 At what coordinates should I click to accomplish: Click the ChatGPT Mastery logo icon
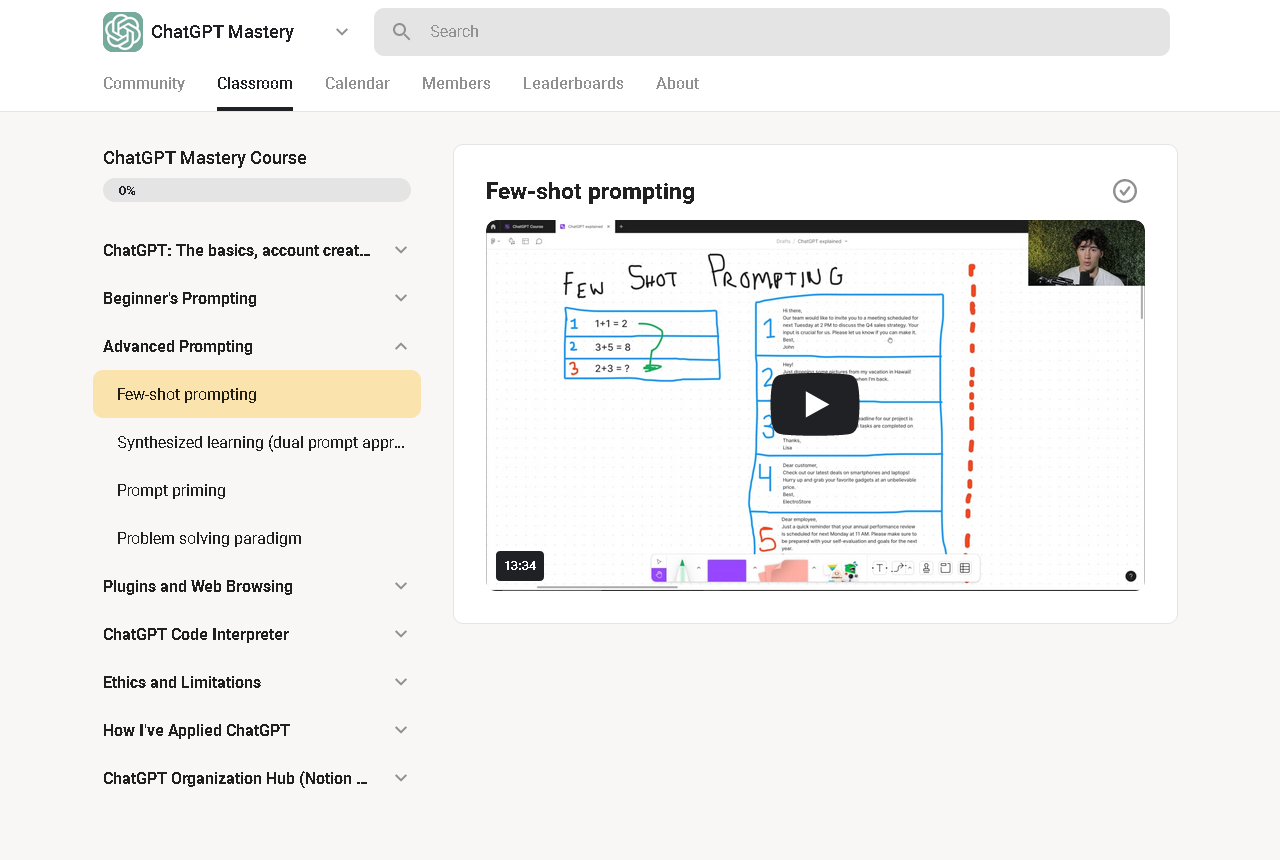click(x=123, y=32)
